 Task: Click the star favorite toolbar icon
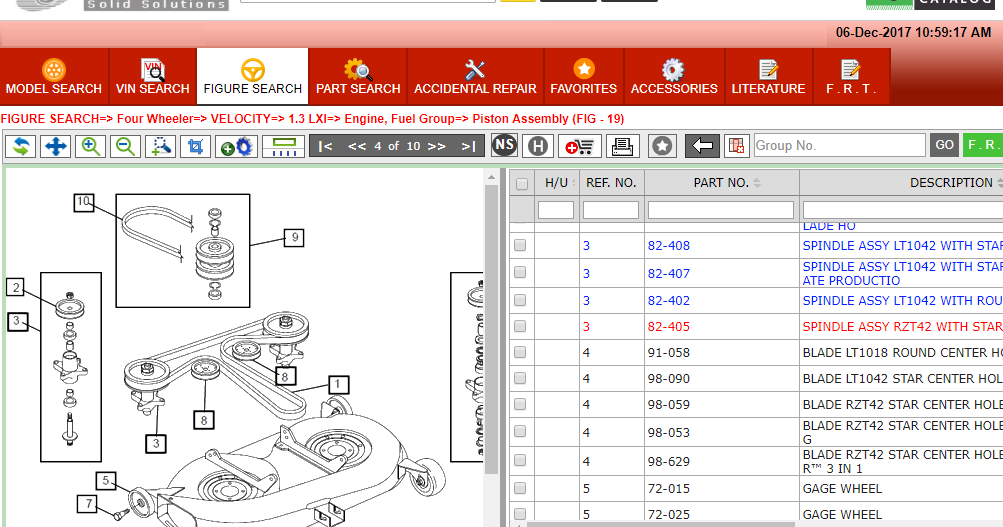point(662,146)
